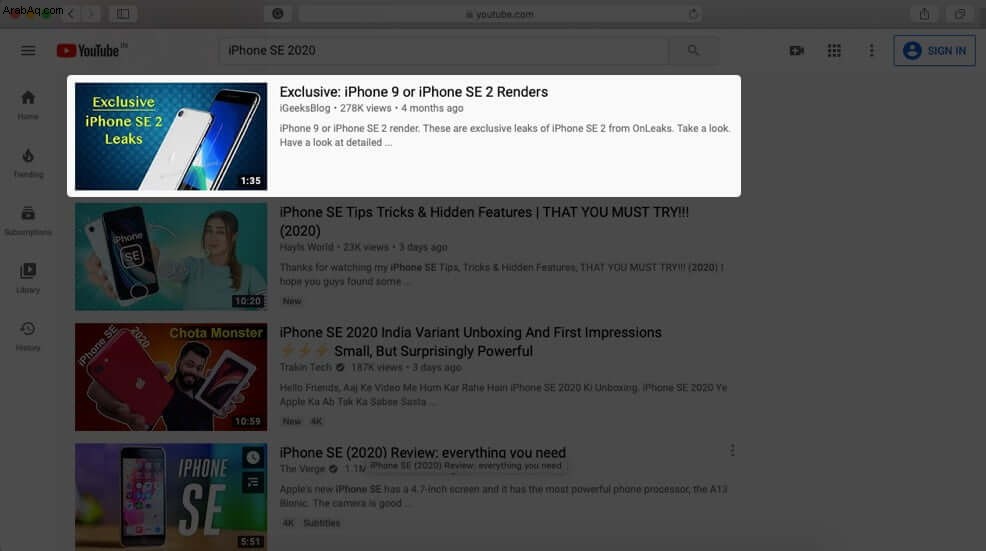Viewport: 986px width, 551px height.
Task: Open iPhone SE Tips Tricks thumbnail
Action: click(x=171, y=257)
